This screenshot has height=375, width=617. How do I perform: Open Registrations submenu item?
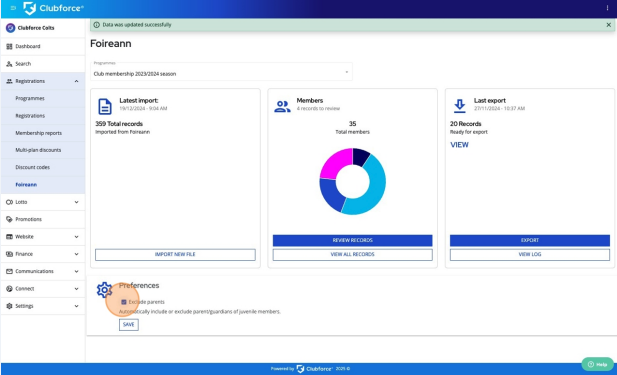[30, 116]
